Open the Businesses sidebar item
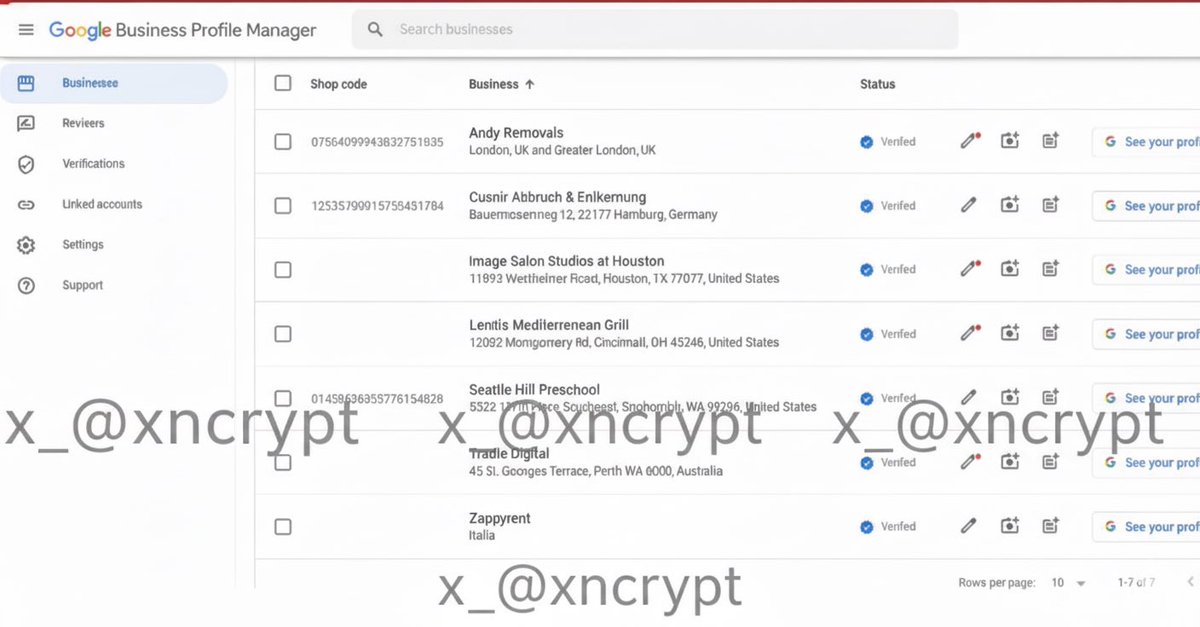Viewport: 1200px width, 627px height. coord(114,84)
